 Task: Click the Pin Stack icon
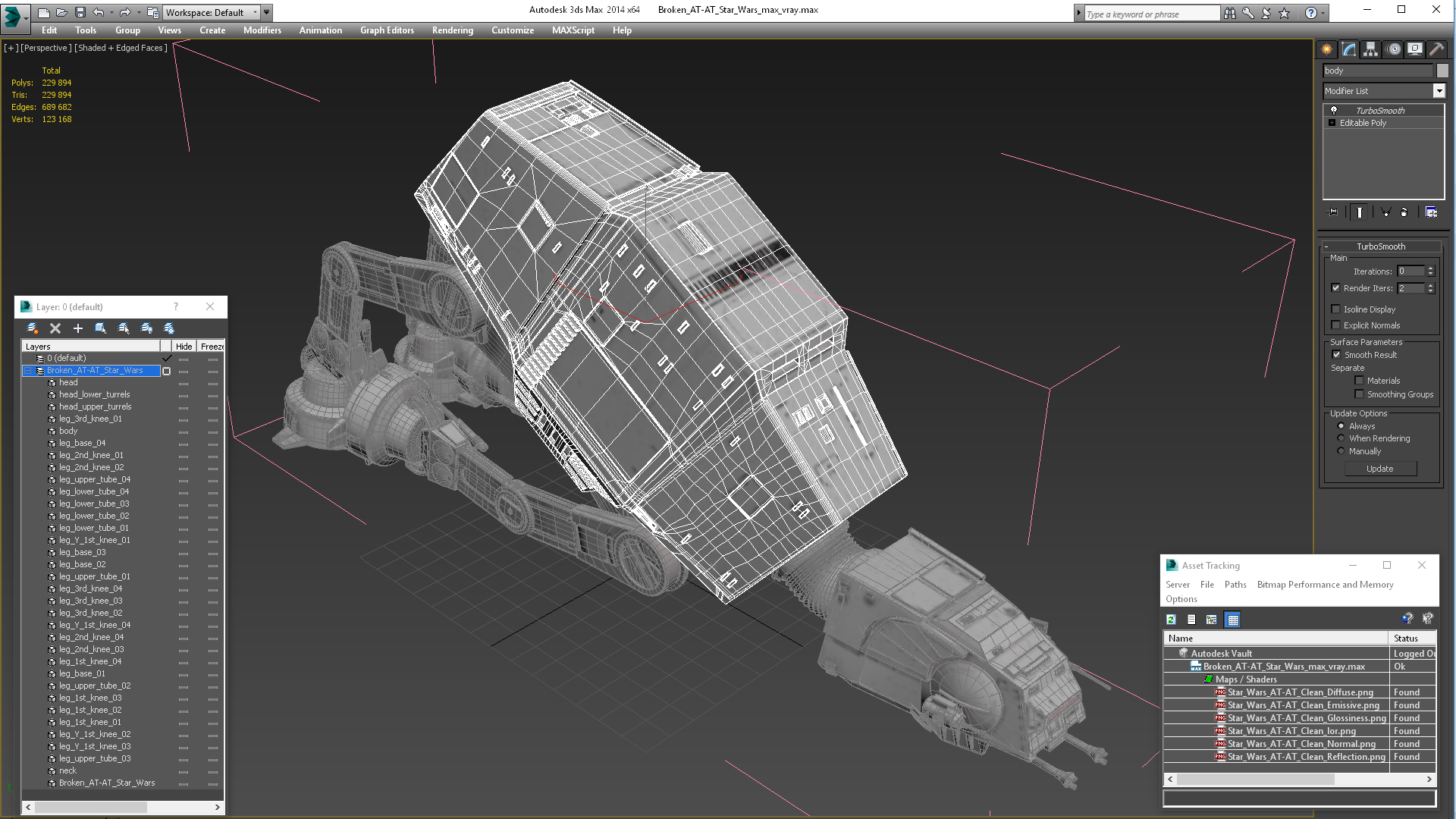pos(1333,212)
